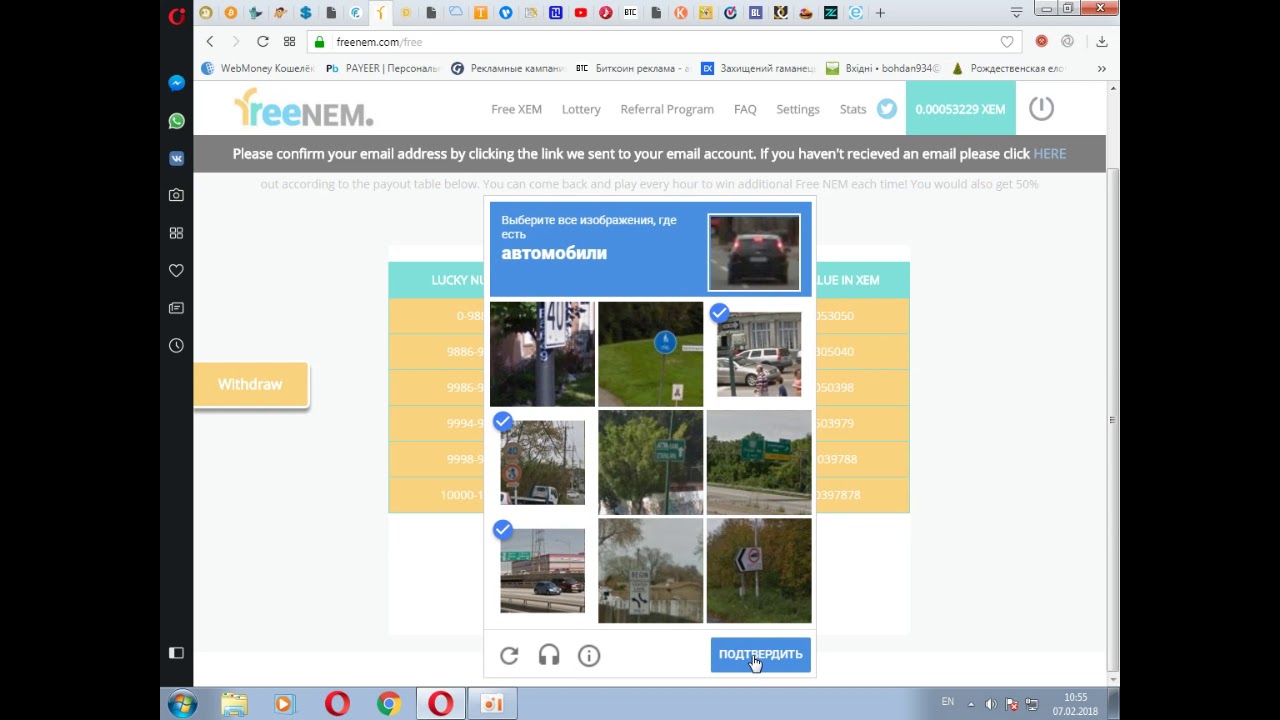Reload the freenem.com page

(262, 42)
